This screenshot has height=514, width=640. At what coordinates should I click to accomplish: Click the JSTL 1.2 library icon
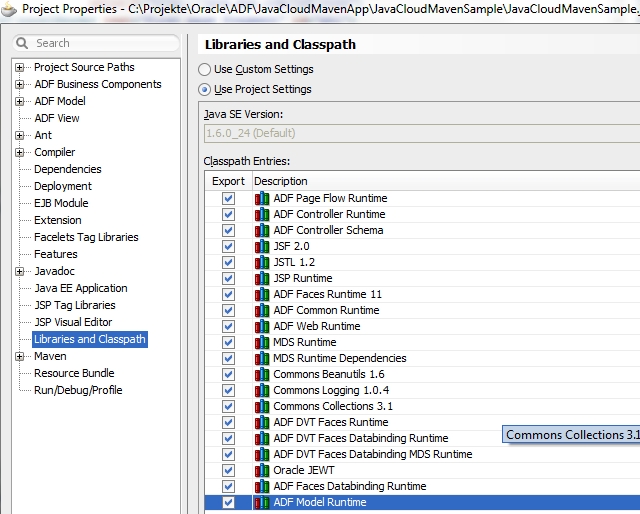(x=262, y=263)
